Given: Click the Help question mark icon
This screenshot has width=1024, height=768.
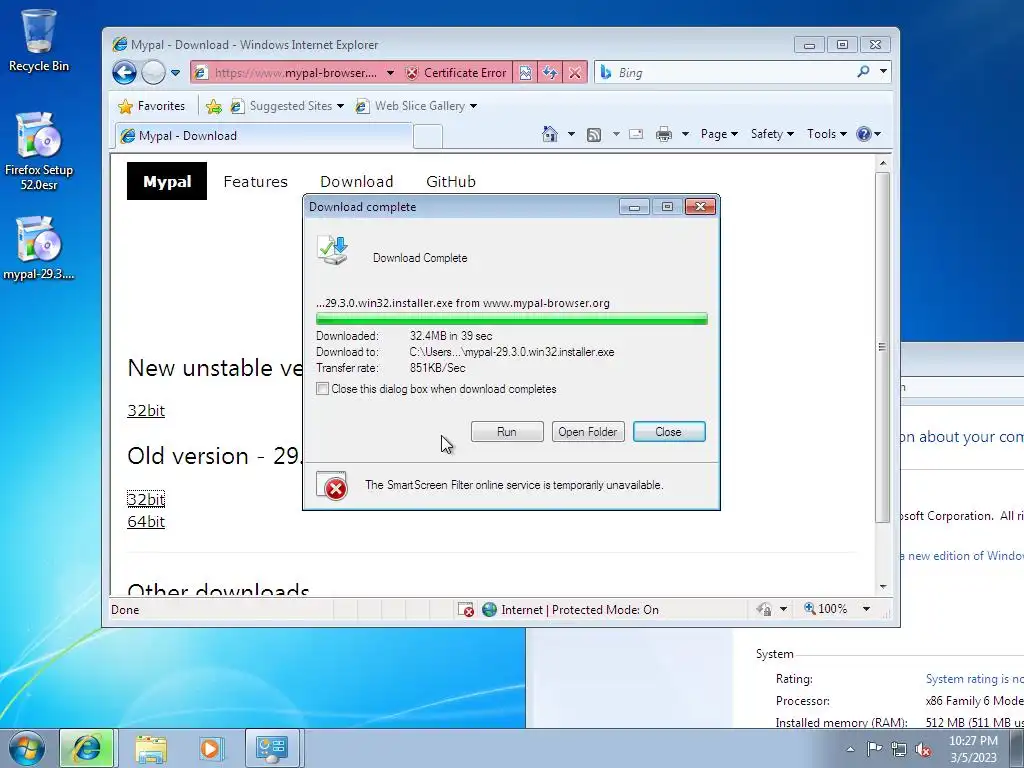Looking at the screenshot, I should tap(863, 134).
